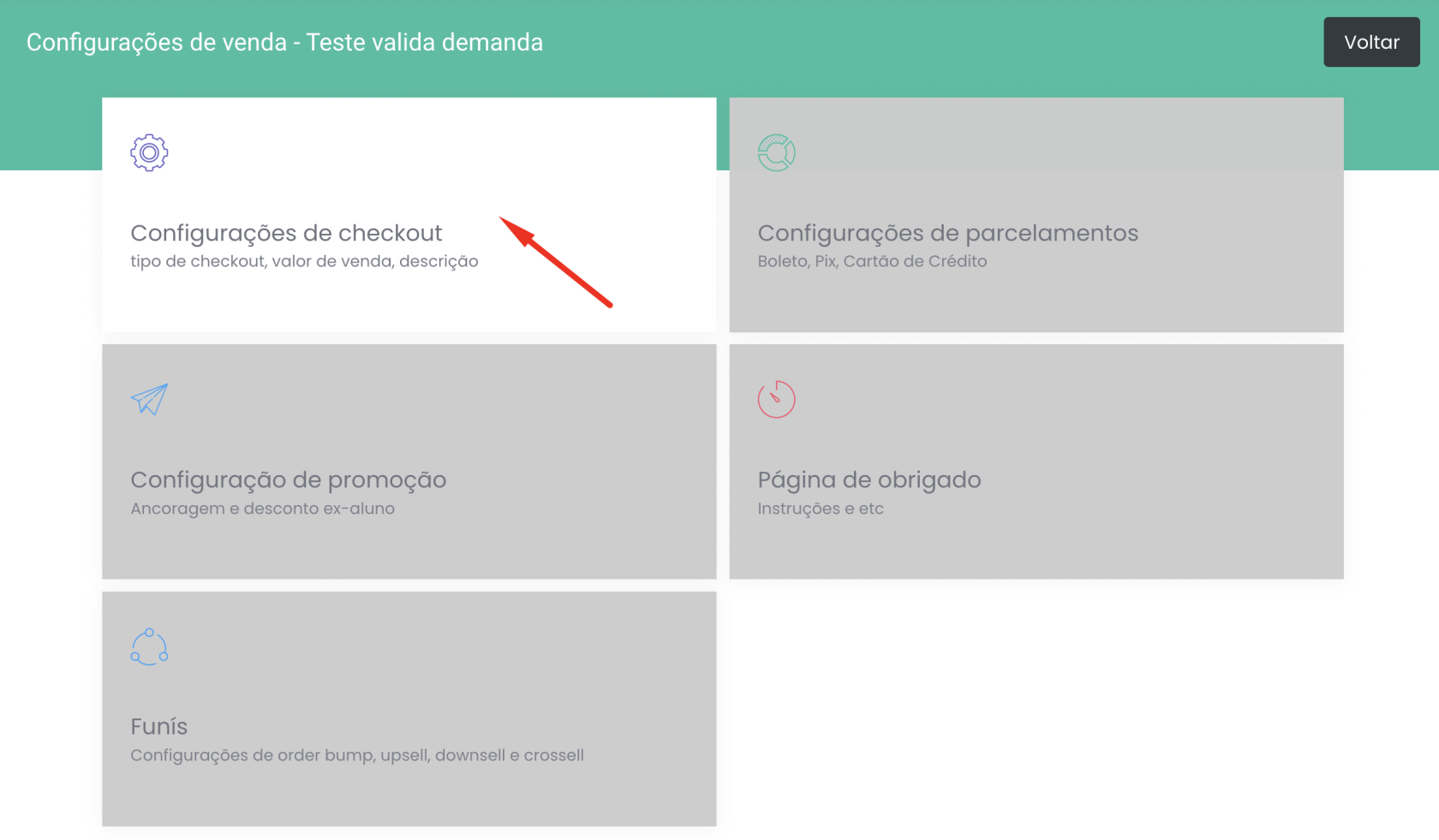Click empty area below Página de obrigado text
Screen dimensions: 1439x840
(x=1035, y=548)
